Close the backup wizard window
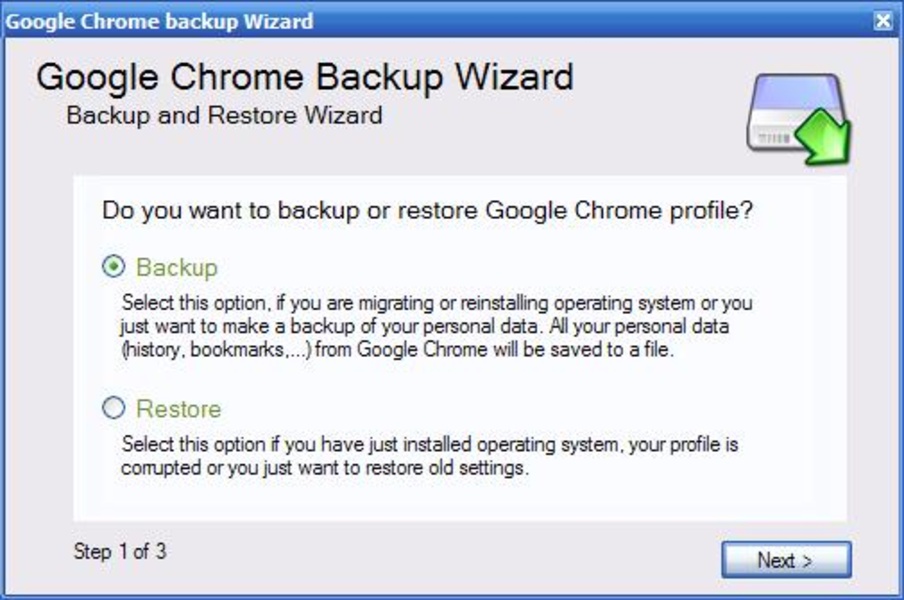 point(881,20)
